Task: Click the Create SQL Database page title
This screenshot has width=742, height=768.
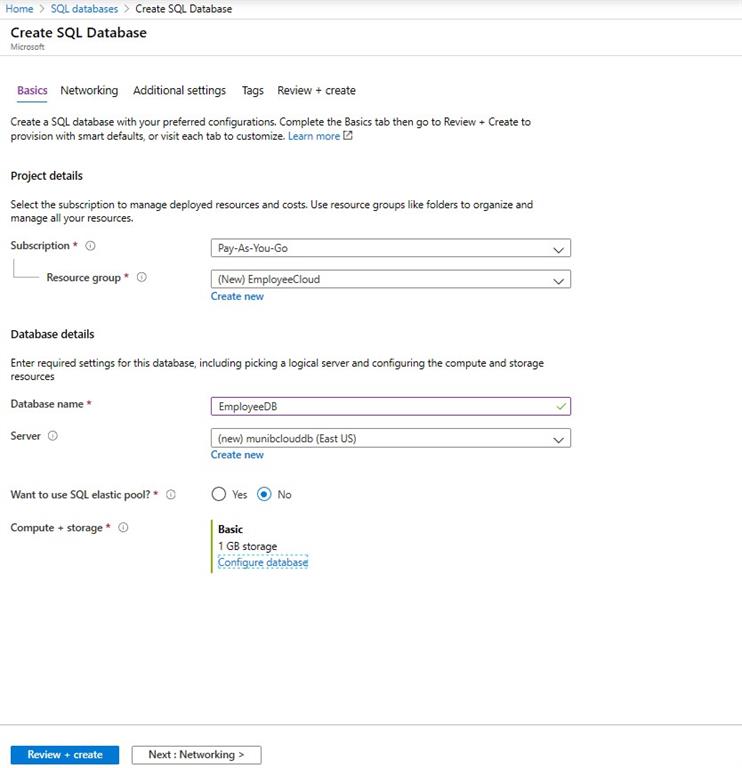Action: [x=78, y=32]
